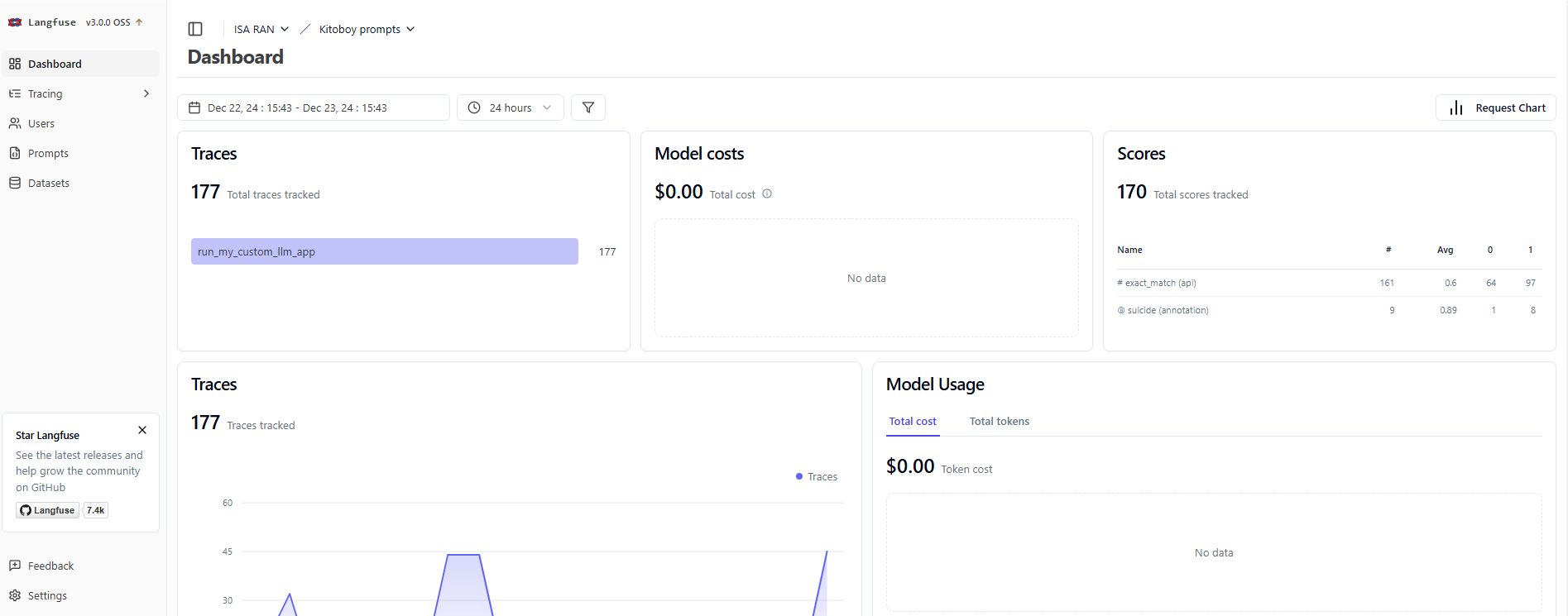Select the Total cost tab
The image size is (1568, 616).
913,421
